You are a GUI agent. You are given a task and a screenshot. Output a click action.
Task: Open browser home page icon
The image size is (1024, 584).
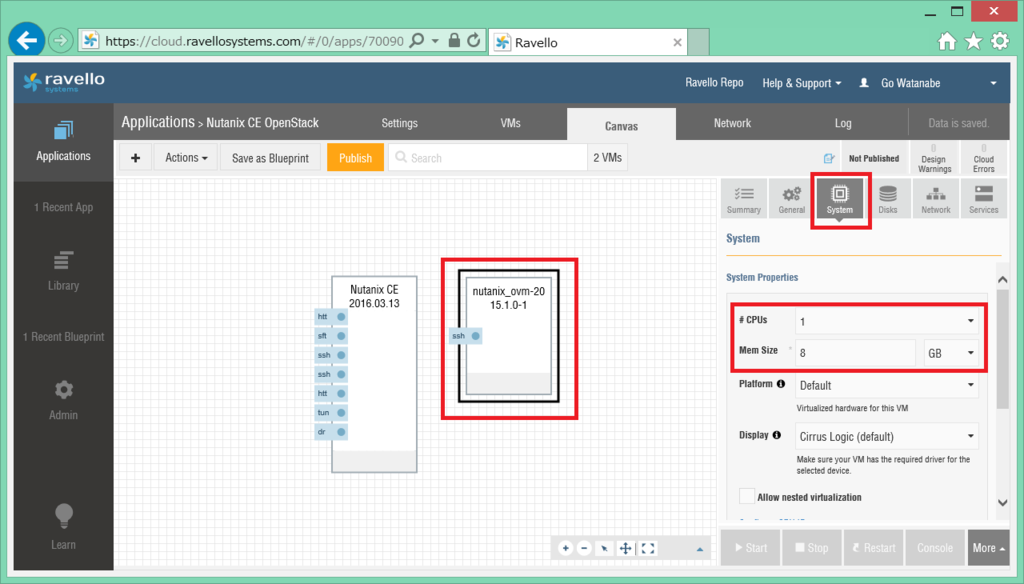[x=947, y=42]
